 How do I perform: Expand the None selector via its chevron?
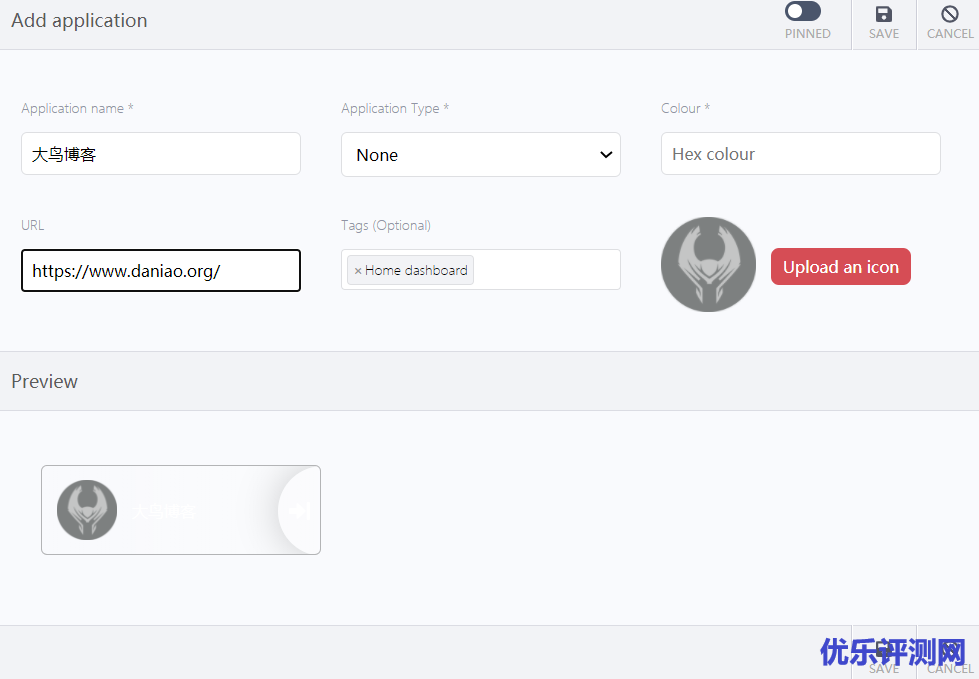pos(605,154)
